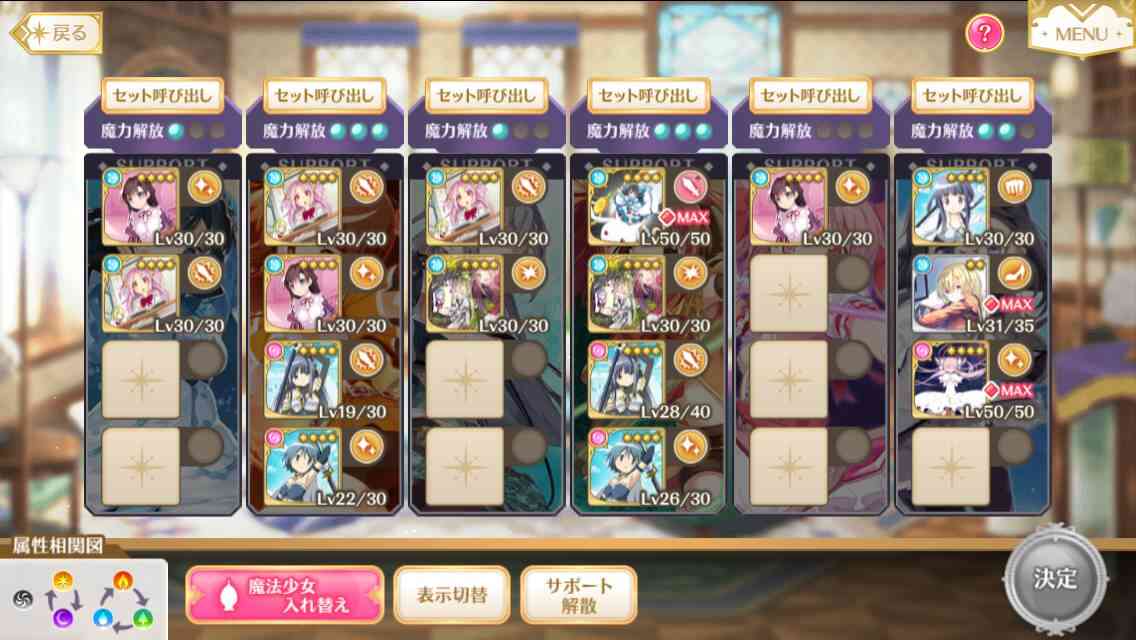Click the sixth team's セット呼び出し button
The width and height of the screenshot is (1136, 640).
[972, 96]
